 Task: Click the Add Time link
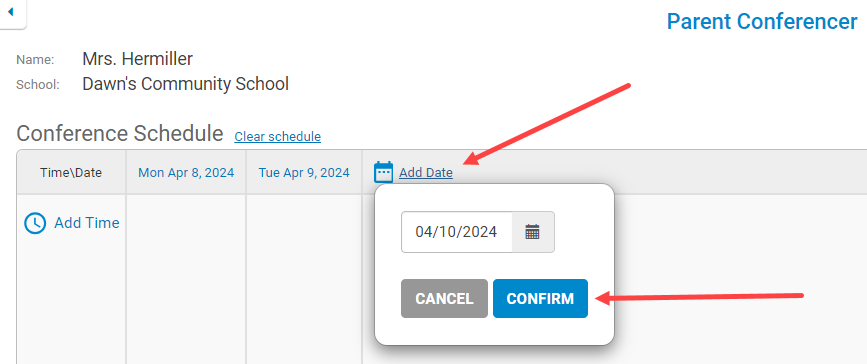87,223
